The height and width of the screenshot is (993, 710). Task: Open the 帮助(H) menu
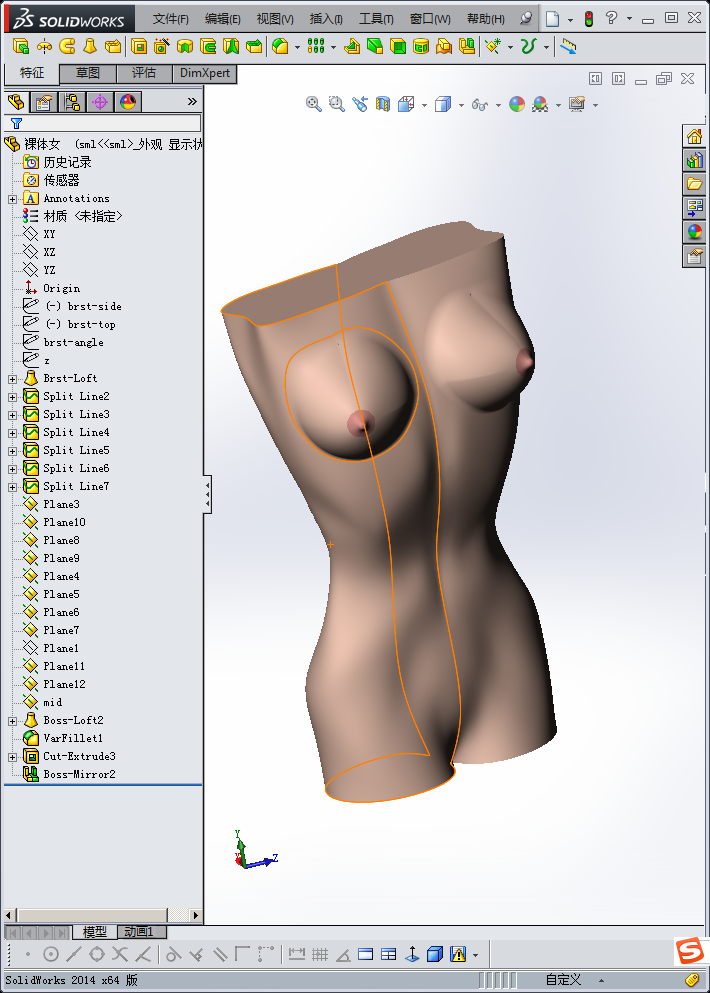pyautogui.click(x=486, y=19)
